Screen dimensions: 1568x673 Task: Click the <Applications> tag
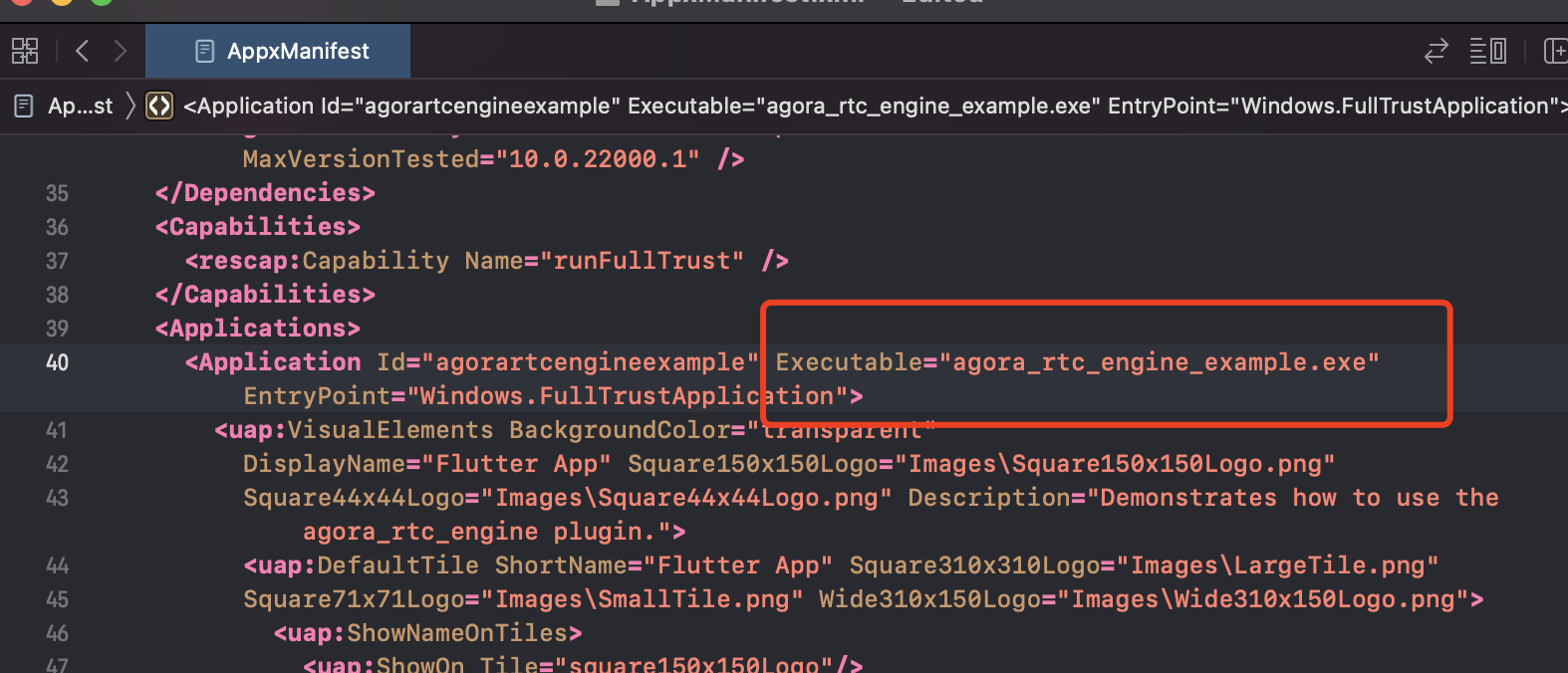pyautogui.click(x=258, y=329)
